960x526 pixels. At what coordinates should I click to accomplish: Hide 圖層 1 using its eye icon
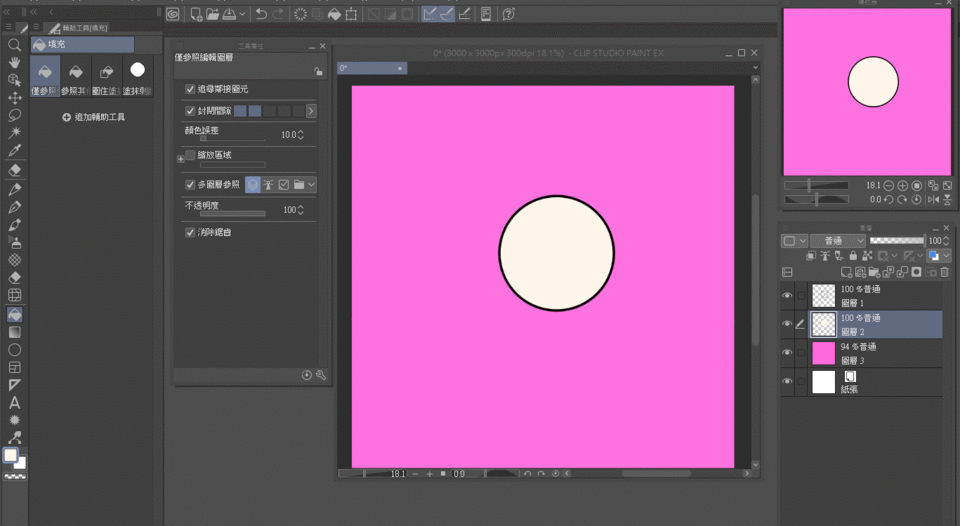pos(787,296)
